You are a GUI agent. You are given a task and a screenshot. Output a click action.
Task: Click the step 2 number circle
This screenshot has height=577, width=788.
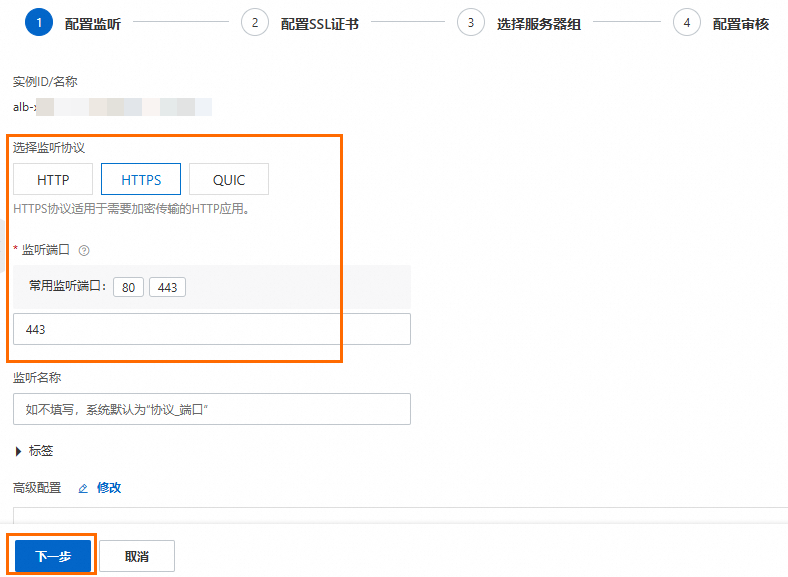[x=255, y=23]
